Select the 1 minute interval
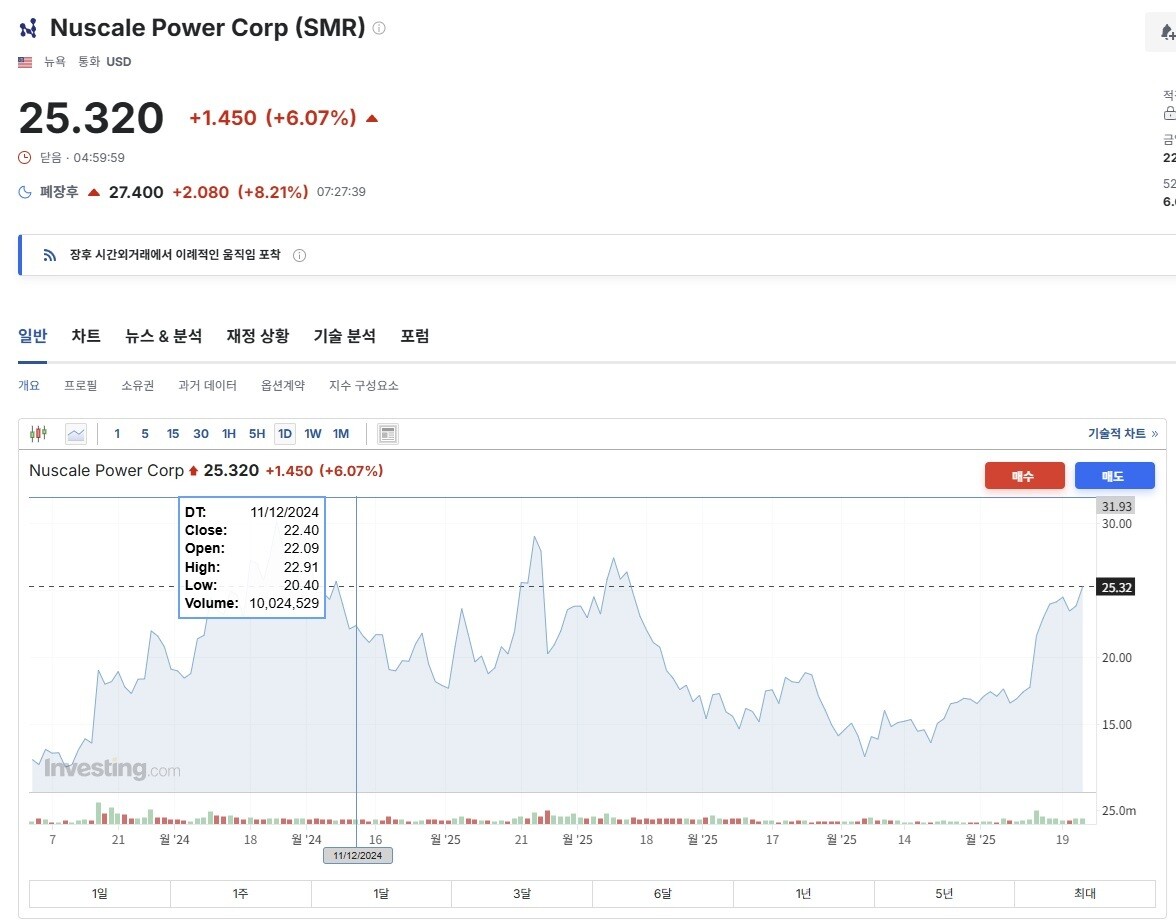The width and height of the screenshot is (1176, 922). click(x=117, y=434)
